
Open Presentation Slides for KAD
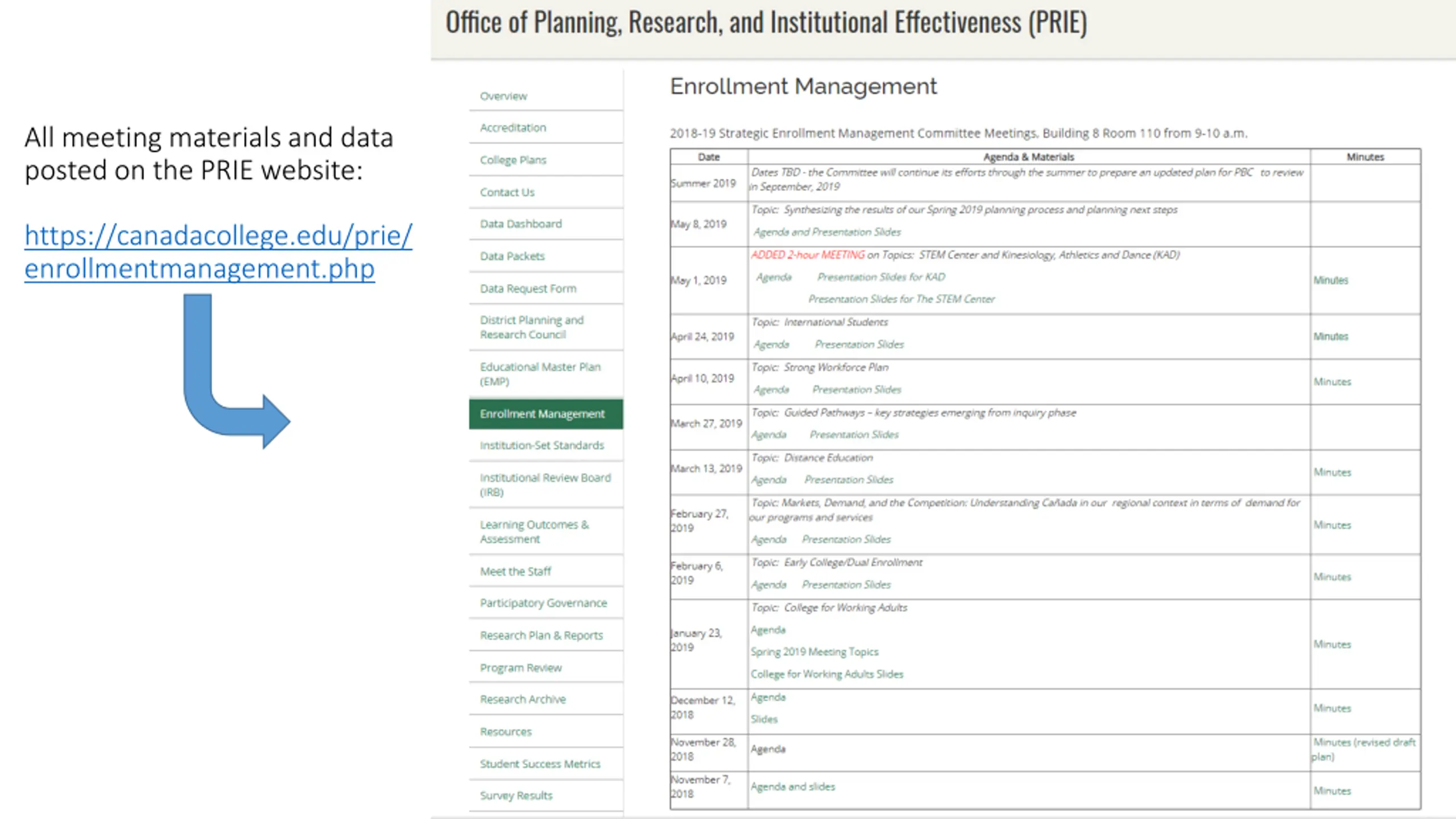coord(882,277)
